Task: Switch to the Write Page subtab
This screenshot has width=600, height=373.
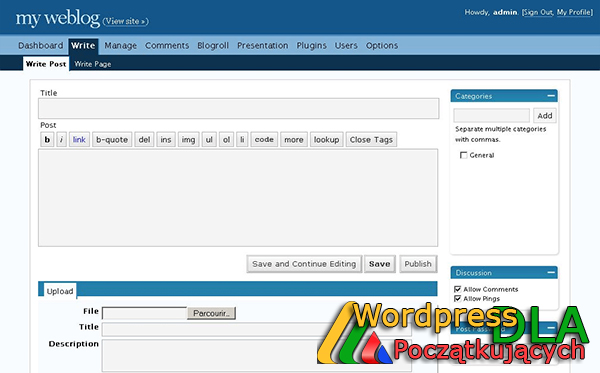Action: 93,64
